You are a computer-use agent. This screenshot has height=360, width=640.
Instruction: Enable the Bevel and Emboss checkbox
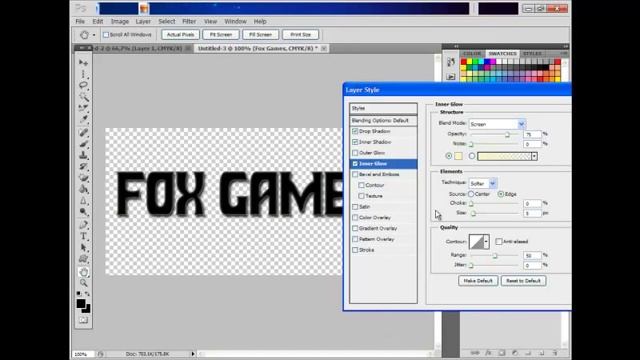coord(355,174)
